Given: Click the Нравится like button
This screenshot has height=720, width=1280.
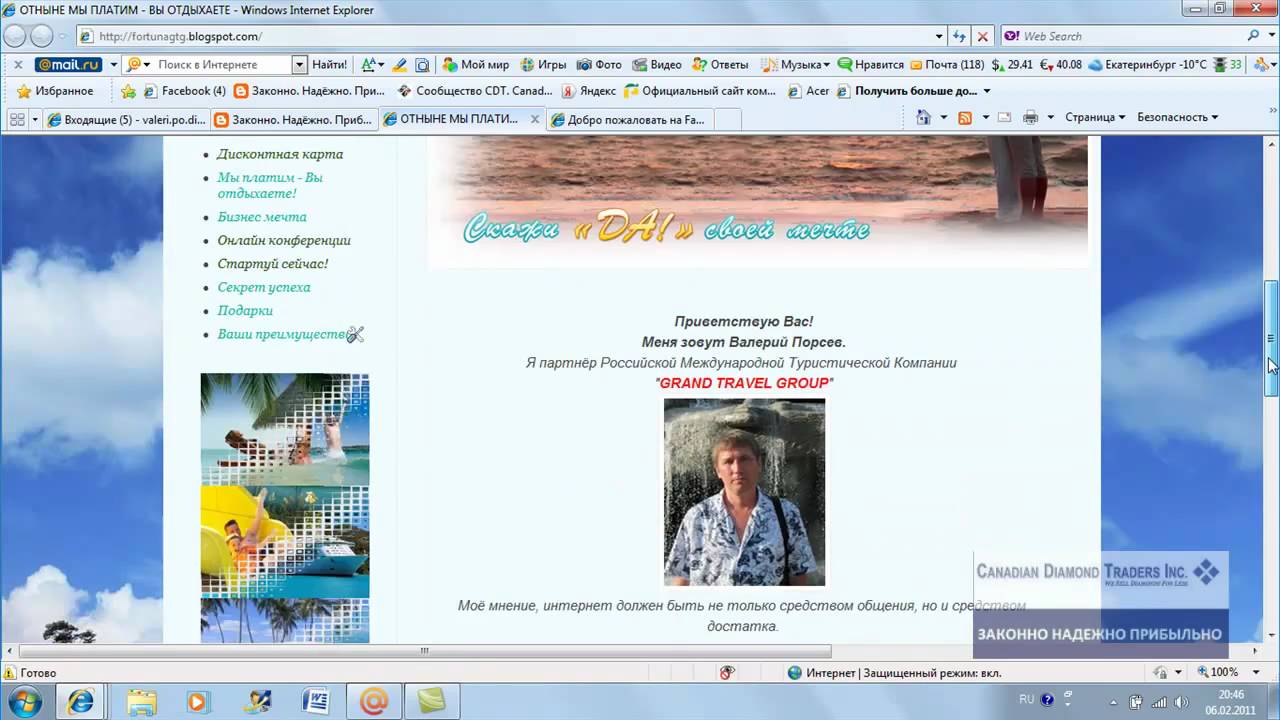Looking at the screenshot, I should pos(871,64).
